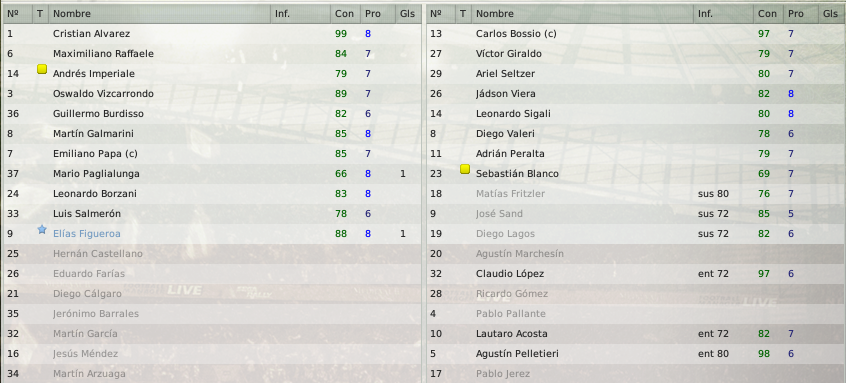846x383 pixels.
Task: Open Mario Paglialunga player entry
Action: click(x=212, y=174)
